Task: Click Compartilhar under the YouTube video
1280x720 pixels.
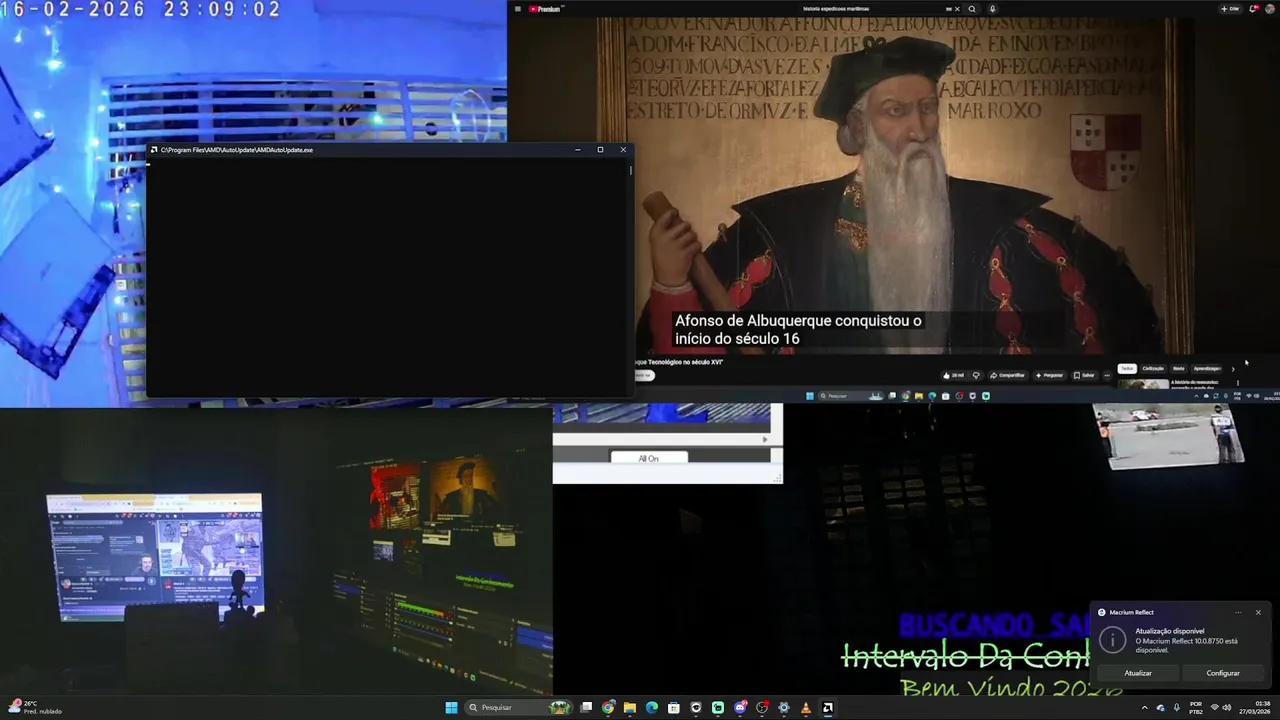Action: 1008,375
